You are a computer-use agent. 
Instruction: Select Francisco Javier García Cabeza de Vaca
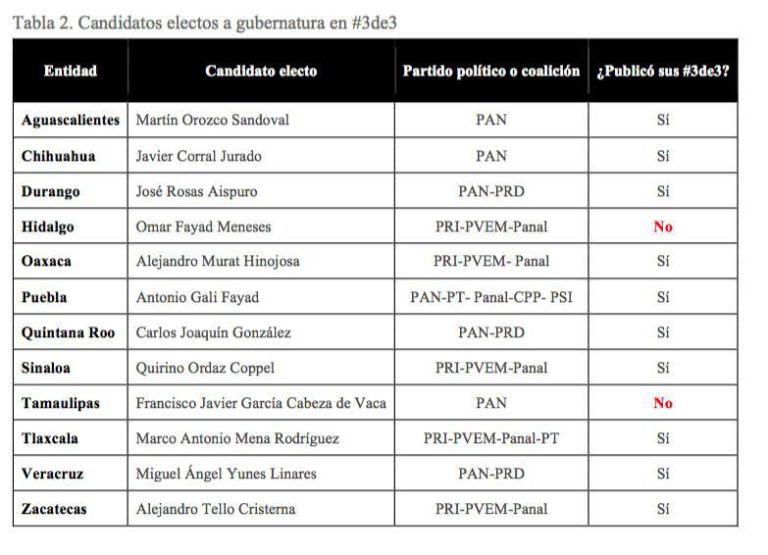(x=261, y=403)
